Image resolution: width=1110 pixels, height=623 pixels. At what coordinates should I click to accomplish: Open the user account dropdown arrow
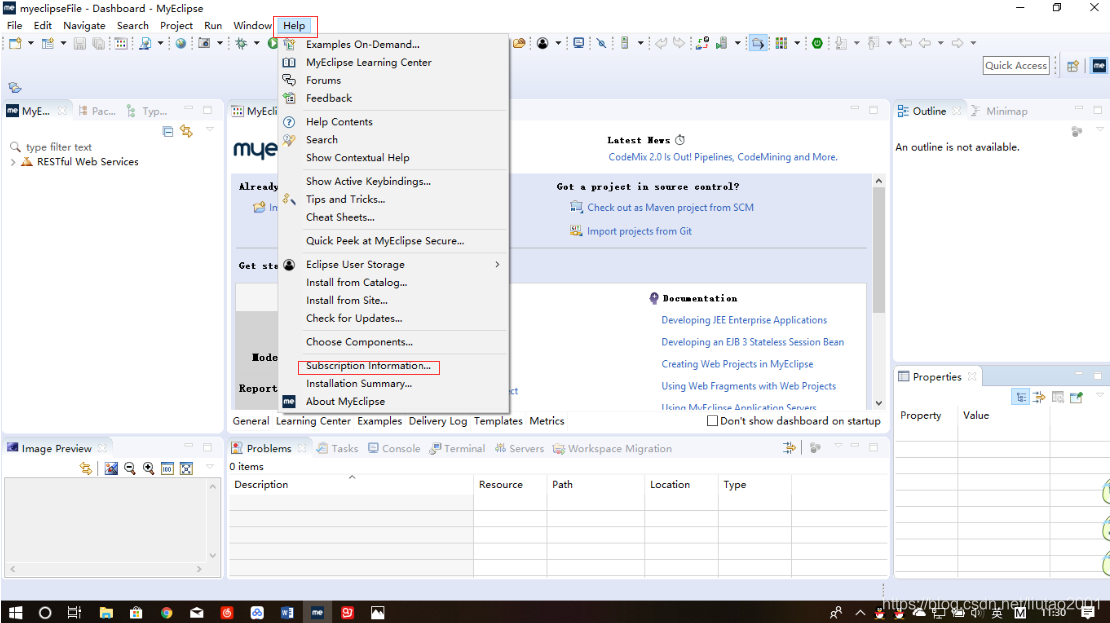click(558, 43)
